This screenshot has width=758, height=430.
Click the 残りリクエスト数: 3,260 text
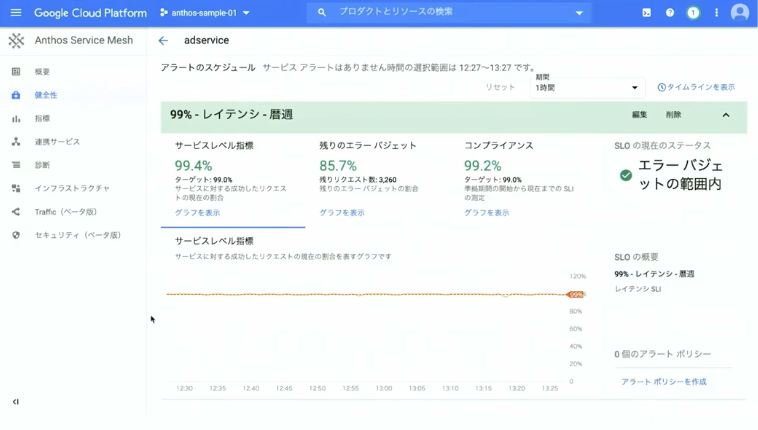point(358,179)
